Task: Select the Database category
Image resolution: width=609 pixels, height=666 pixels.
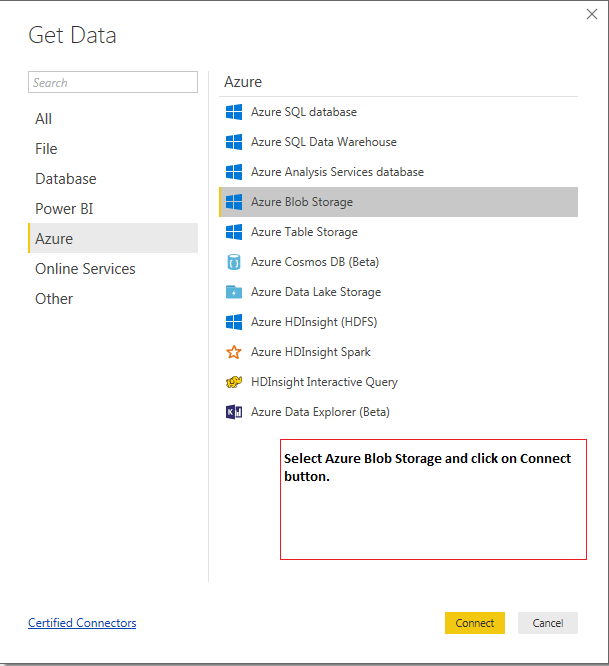Action: [113, 179]
